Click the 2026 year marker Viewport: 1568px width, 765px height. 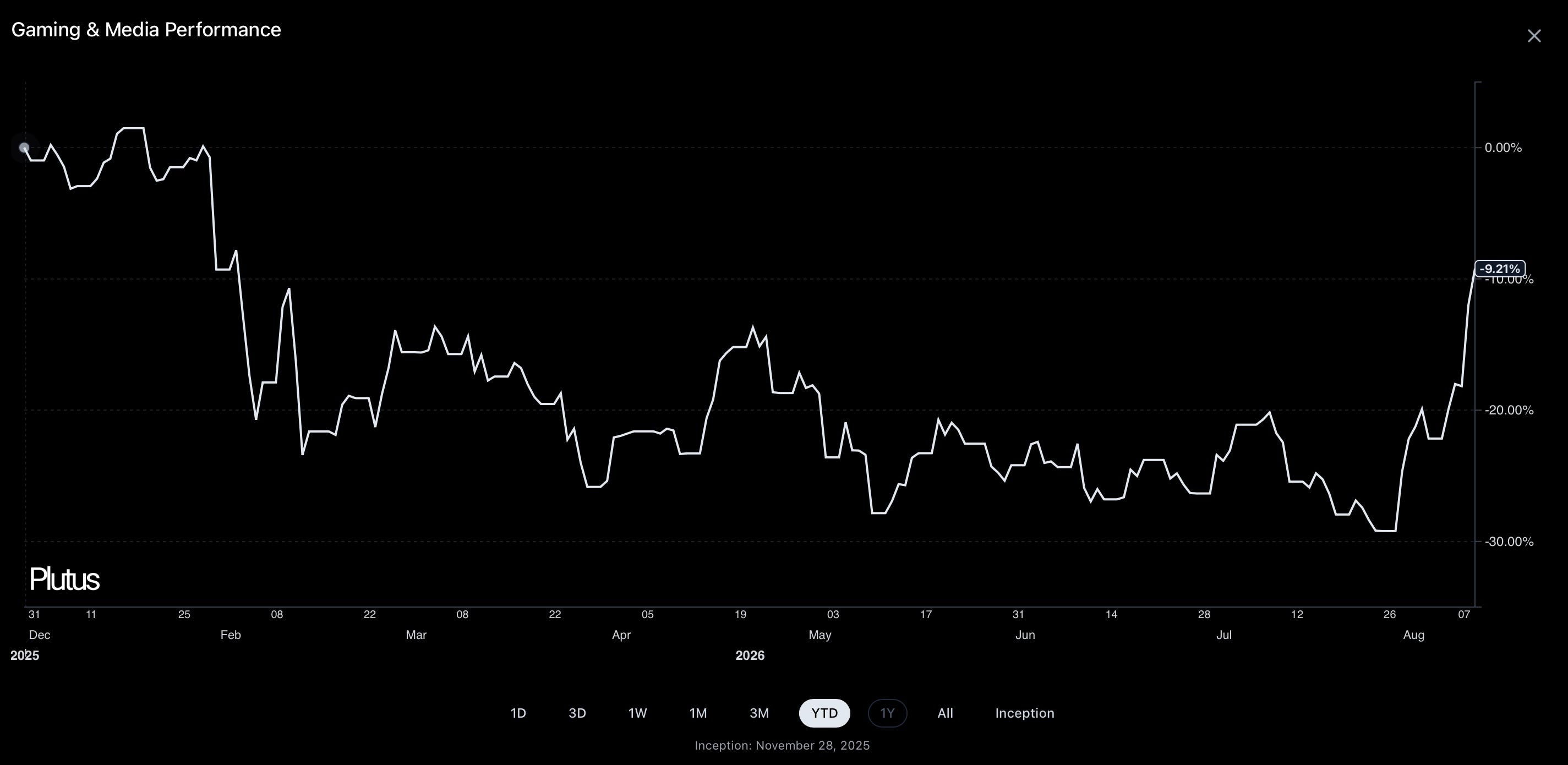click(750, 655)
